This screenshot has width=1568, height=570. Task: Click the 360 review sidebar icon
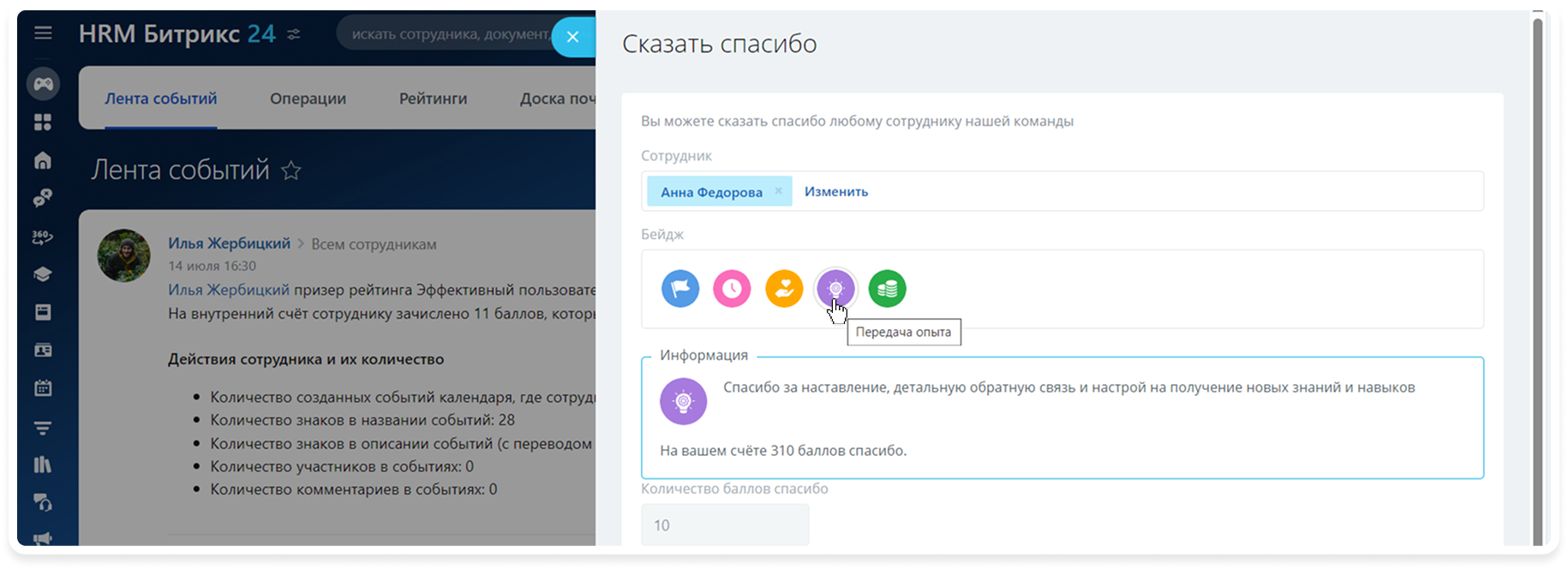43,237
